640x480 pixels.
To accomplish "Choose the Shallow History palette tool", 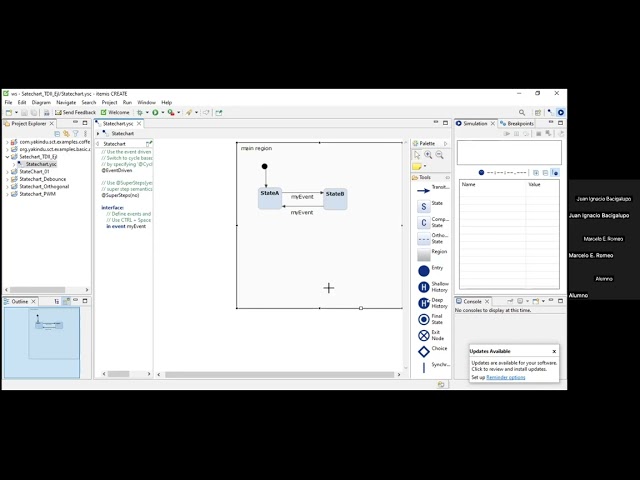I will (433, 287).
